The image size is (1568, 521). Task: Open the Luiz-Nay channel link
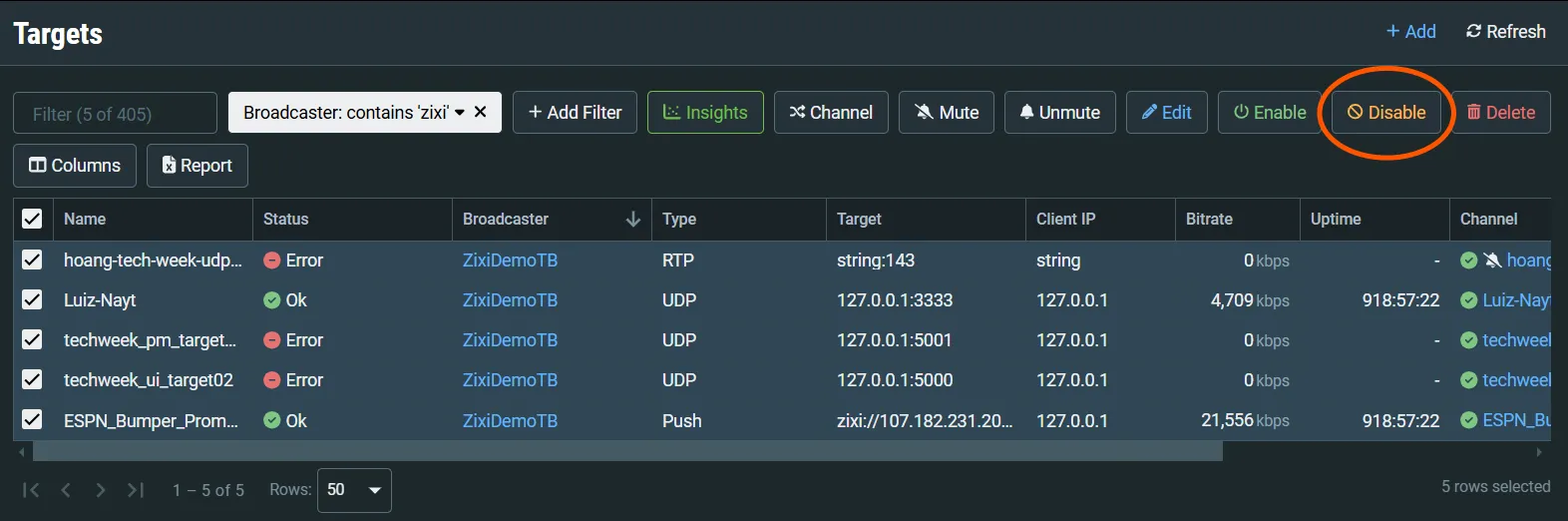(x=1516, y=300)
